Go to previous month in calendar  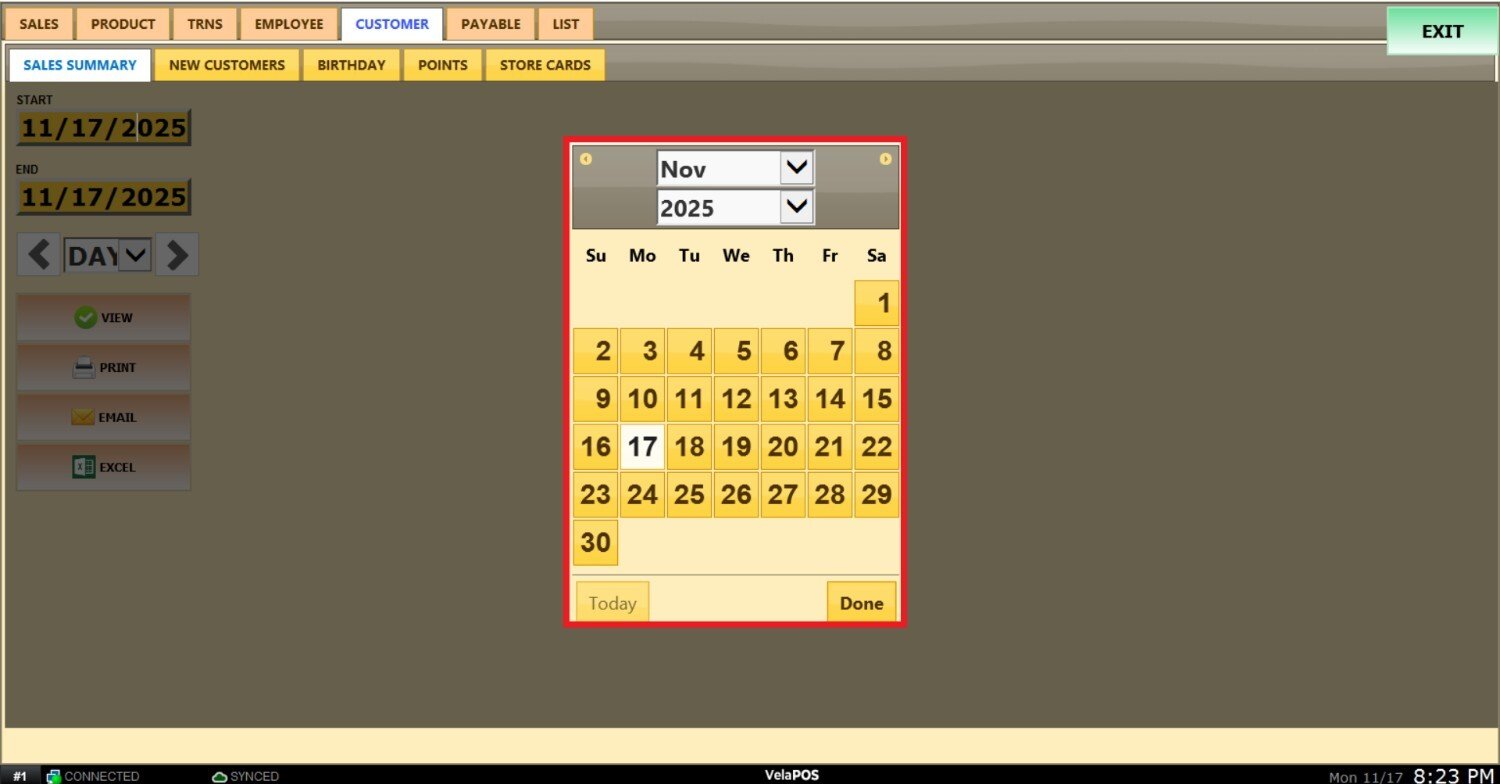pos(586,159)
